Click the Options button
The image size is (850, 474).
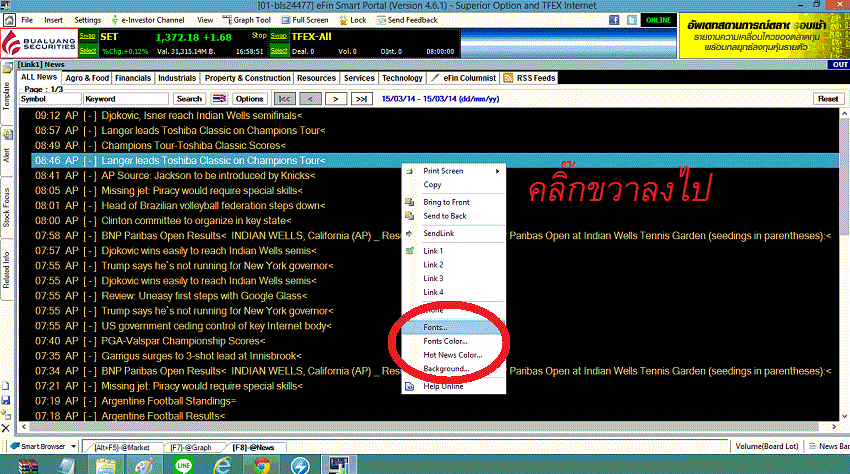(249, 99)
